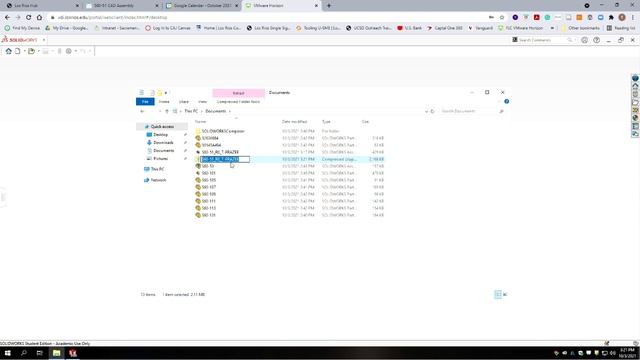Click in the SolidWorks Search Commands field

point(541,40)
